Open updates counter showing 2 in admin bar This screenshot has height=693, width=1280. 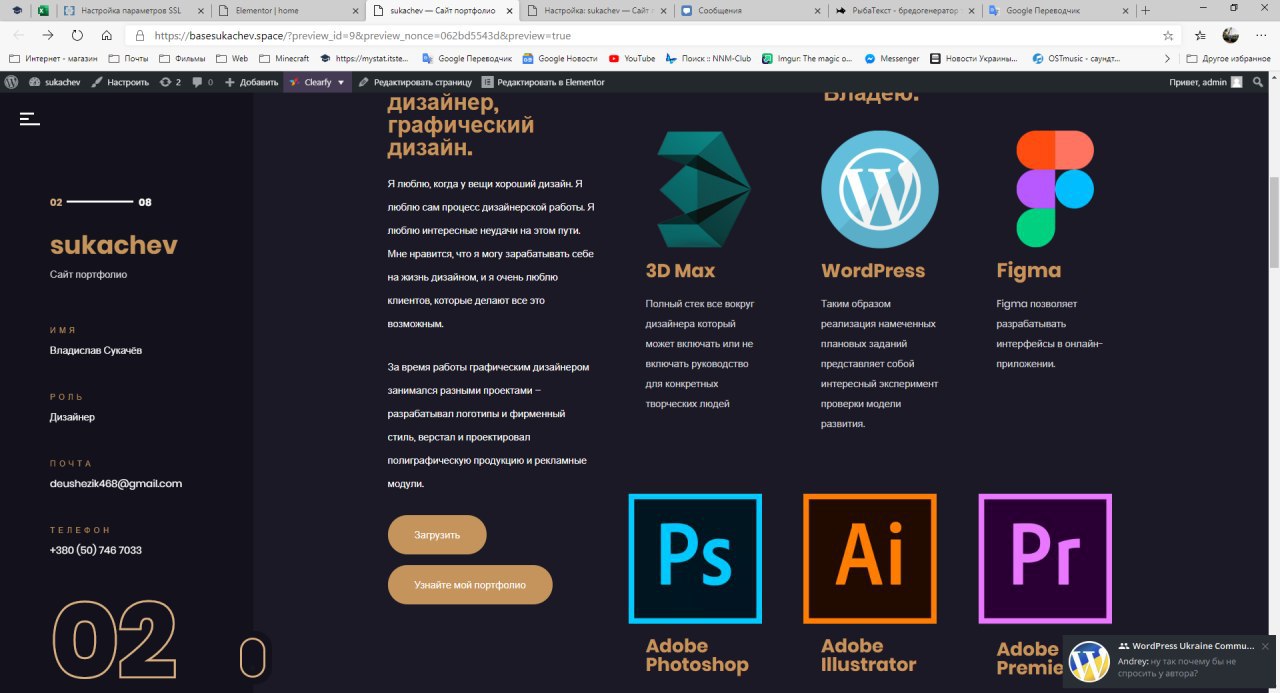tap(170, 82)
